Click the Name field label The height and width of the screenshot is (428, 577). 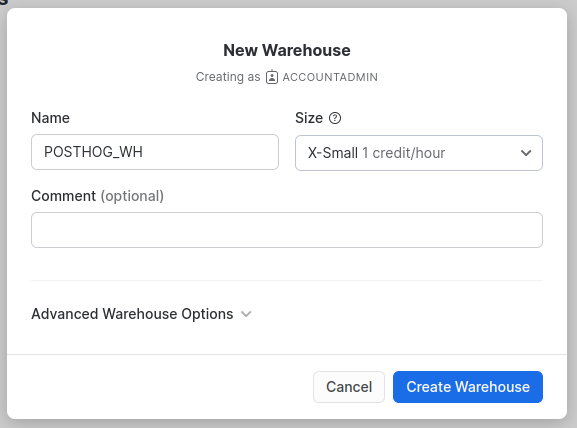point(50,118)
